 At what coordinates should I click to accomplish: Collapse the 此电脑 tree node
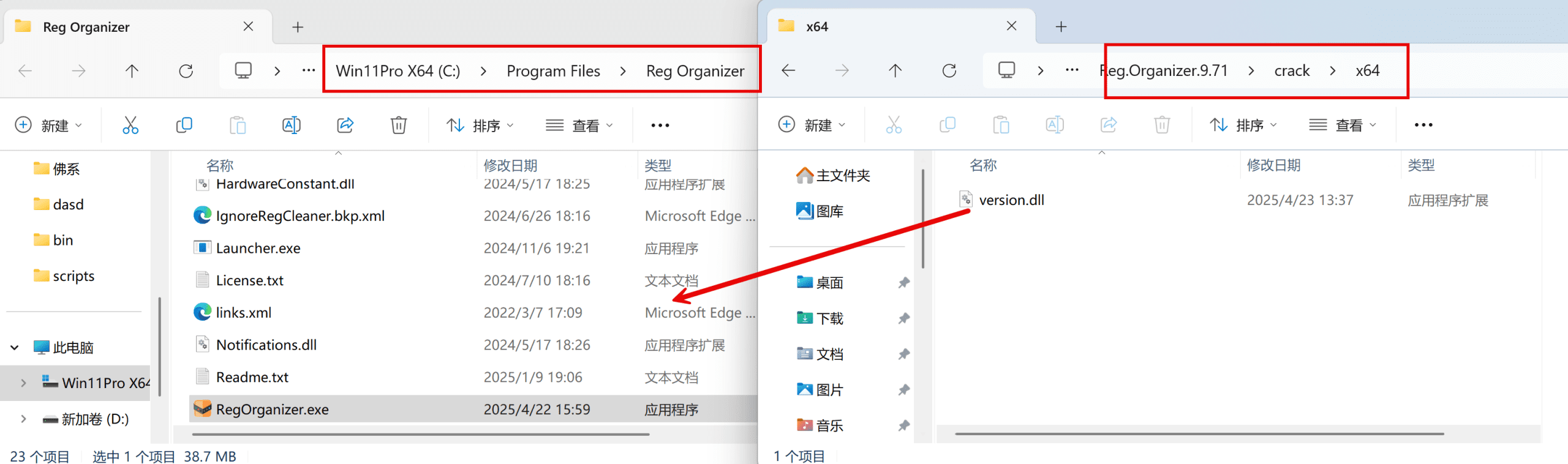click(15, 348)
